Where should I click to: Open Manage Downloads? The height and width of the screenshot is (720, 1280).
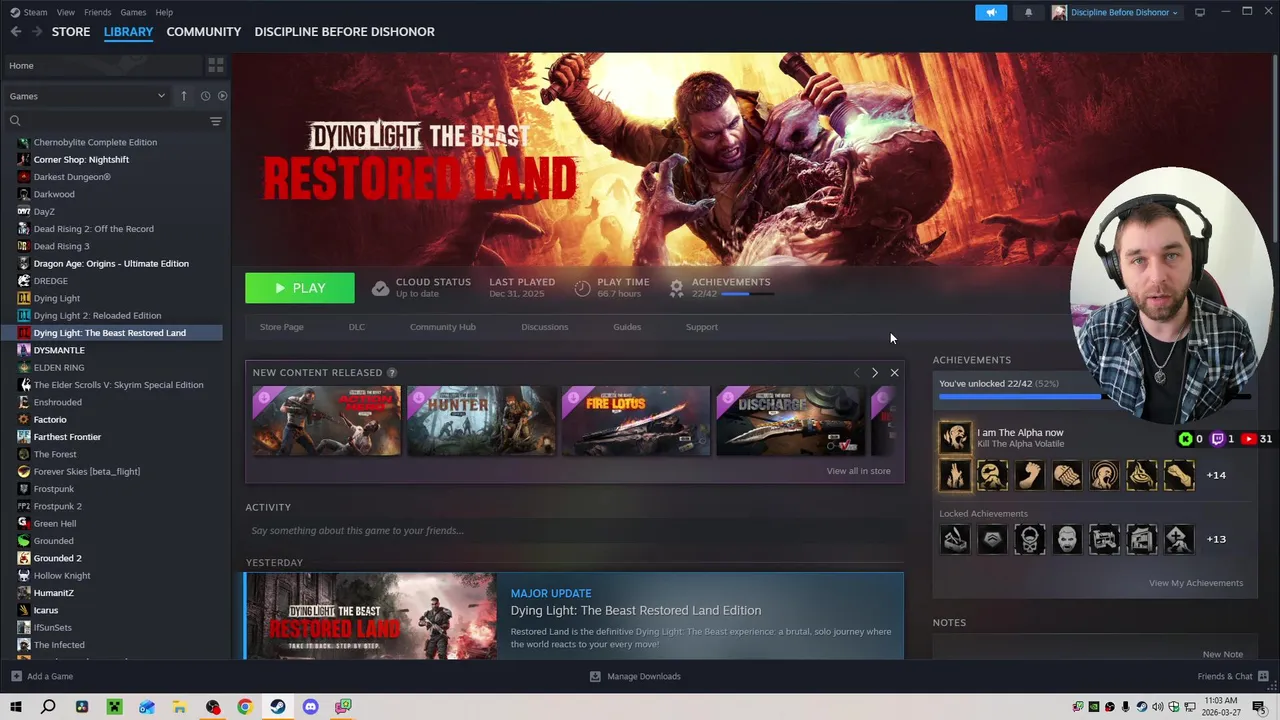pyautogui.click(x=635, y=677)
